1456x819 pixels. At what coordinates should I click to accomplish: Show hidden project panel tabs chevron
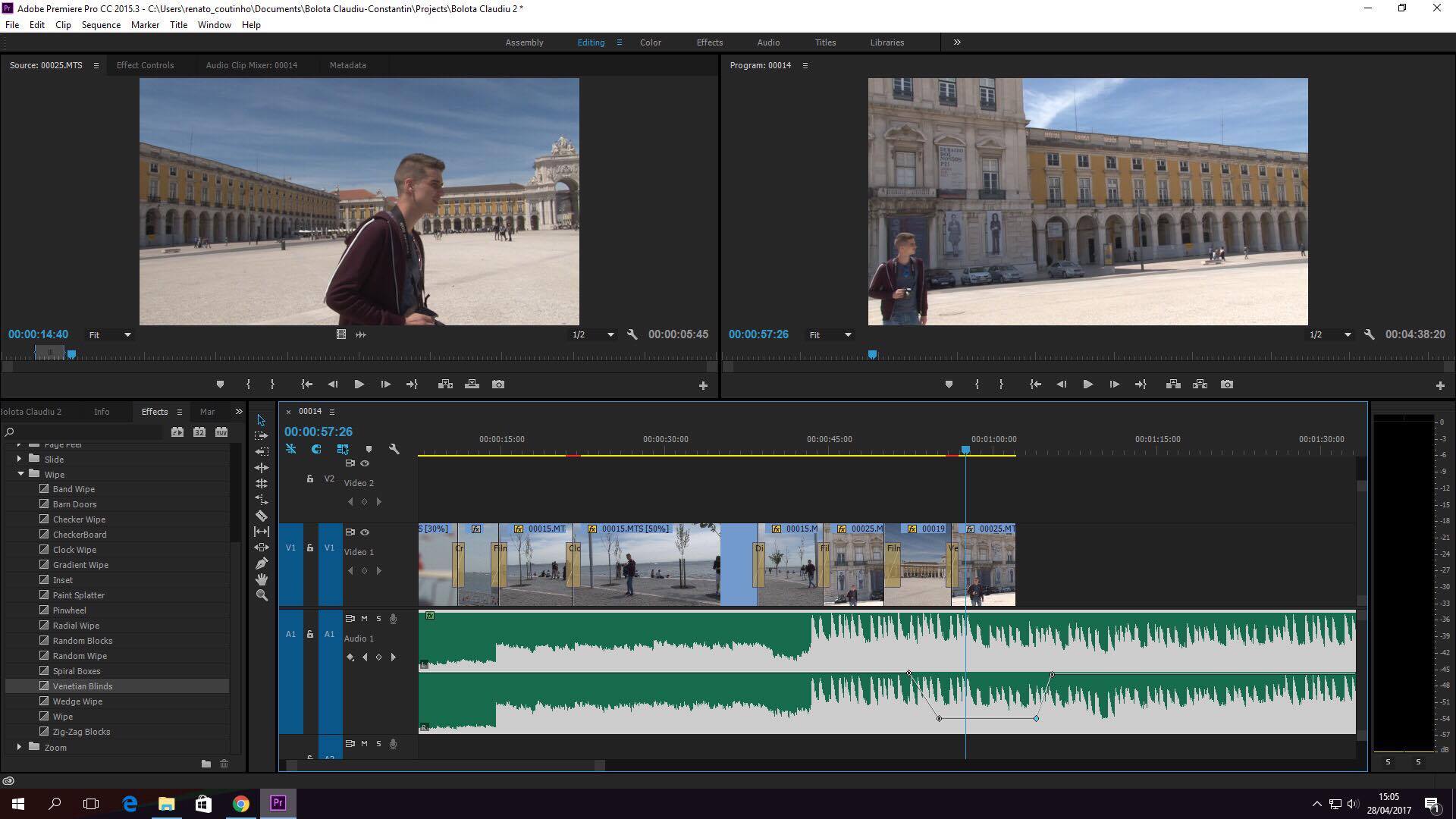[238, 412]
